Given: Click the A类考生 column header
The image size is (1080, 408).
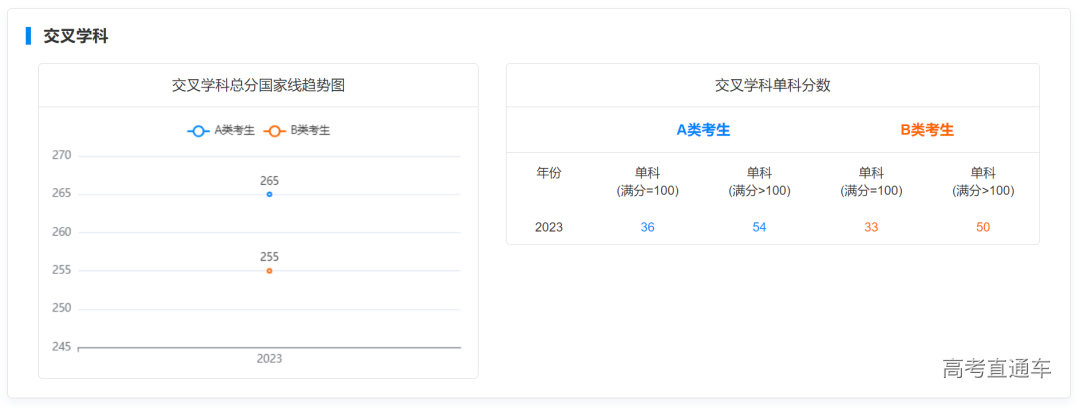Looking at the screenshot, I should (x=703, y=130).
